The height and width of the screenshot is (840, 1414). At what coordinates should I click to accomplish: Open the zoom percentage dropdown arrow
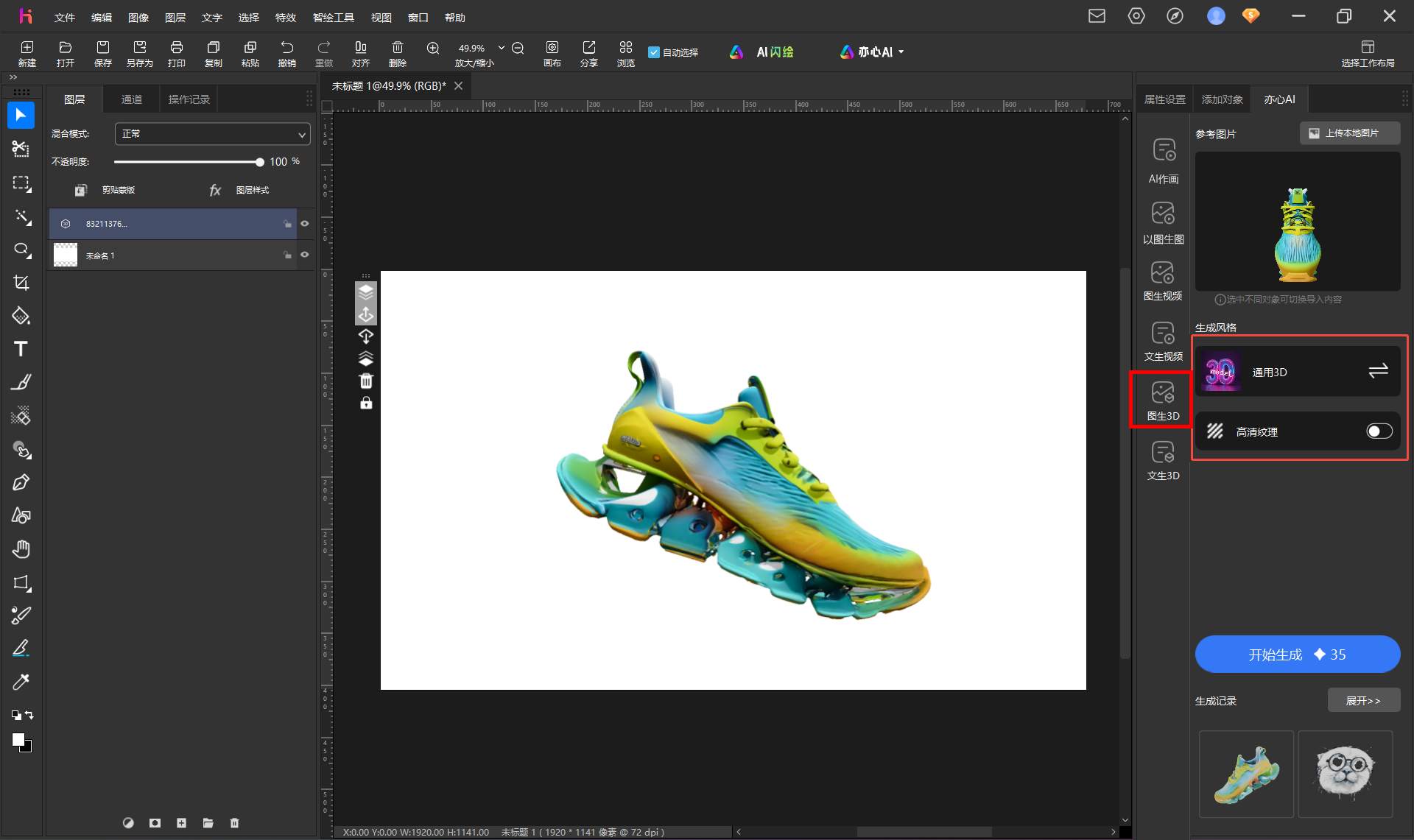coord(502,48)
